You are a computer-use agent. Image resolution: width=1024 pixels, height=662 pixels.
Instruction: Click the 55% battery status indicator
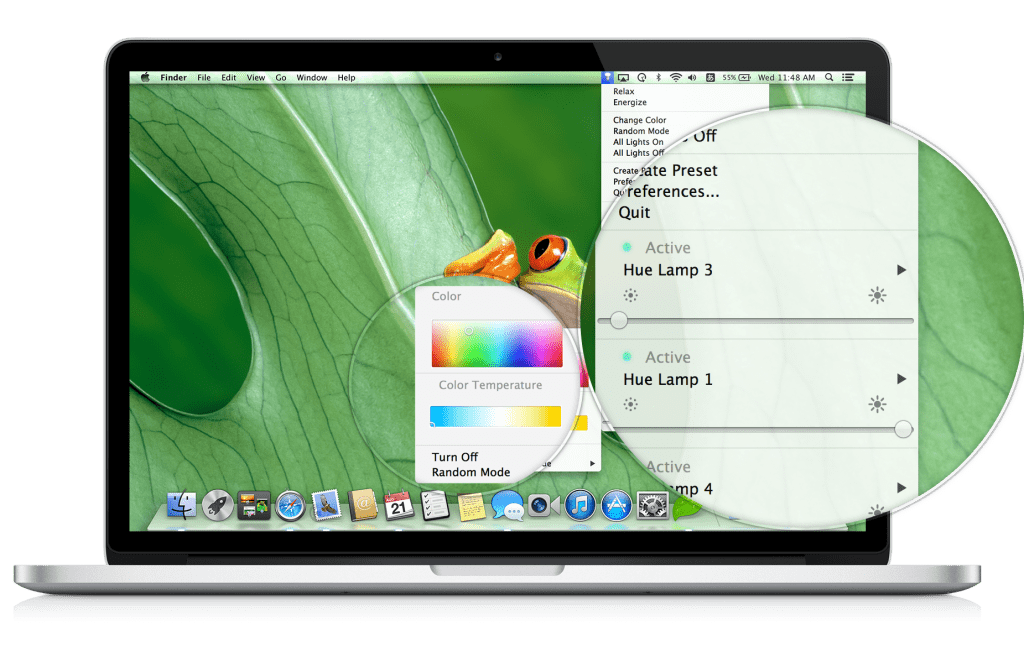pyautogui.click(x=736, y=77)
